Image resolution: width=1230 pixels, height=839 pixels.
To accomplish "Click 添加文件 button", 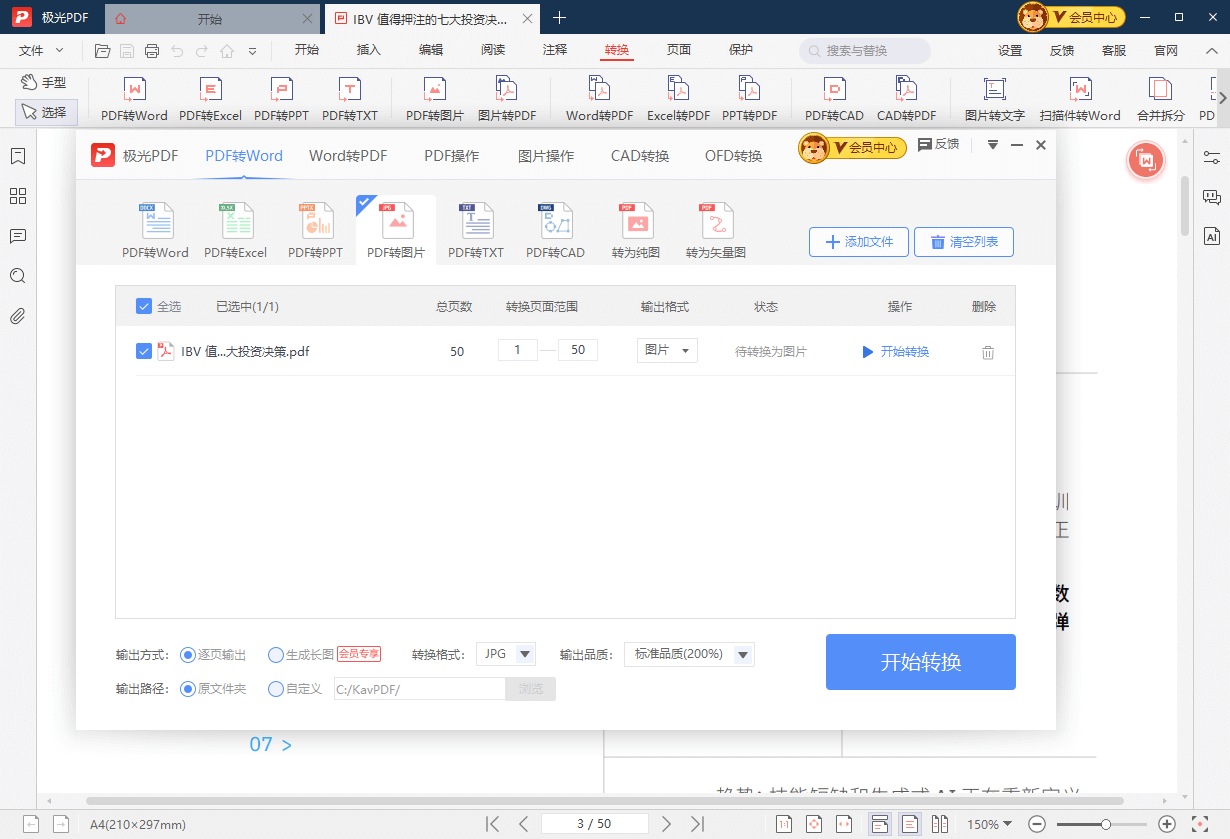I will (x=859, y=242).
